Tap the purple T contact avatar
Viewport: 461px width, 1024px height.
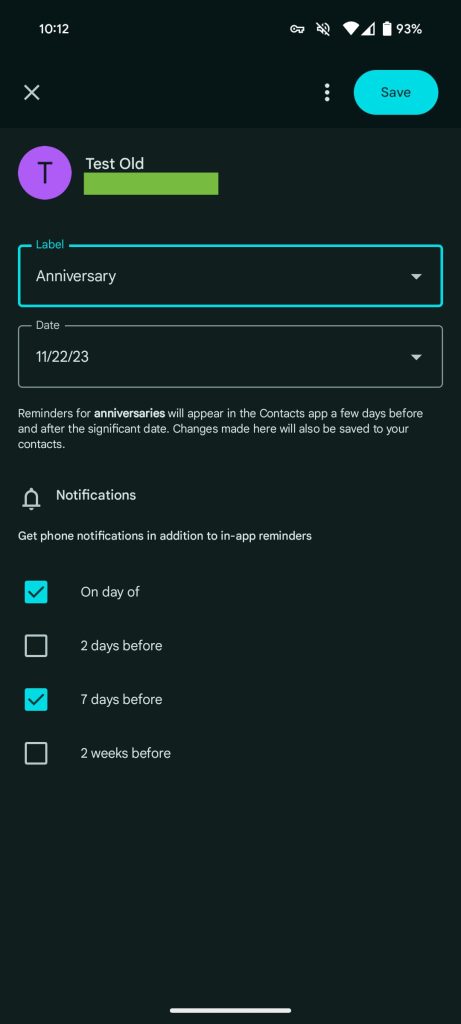(x=44, y=172)
